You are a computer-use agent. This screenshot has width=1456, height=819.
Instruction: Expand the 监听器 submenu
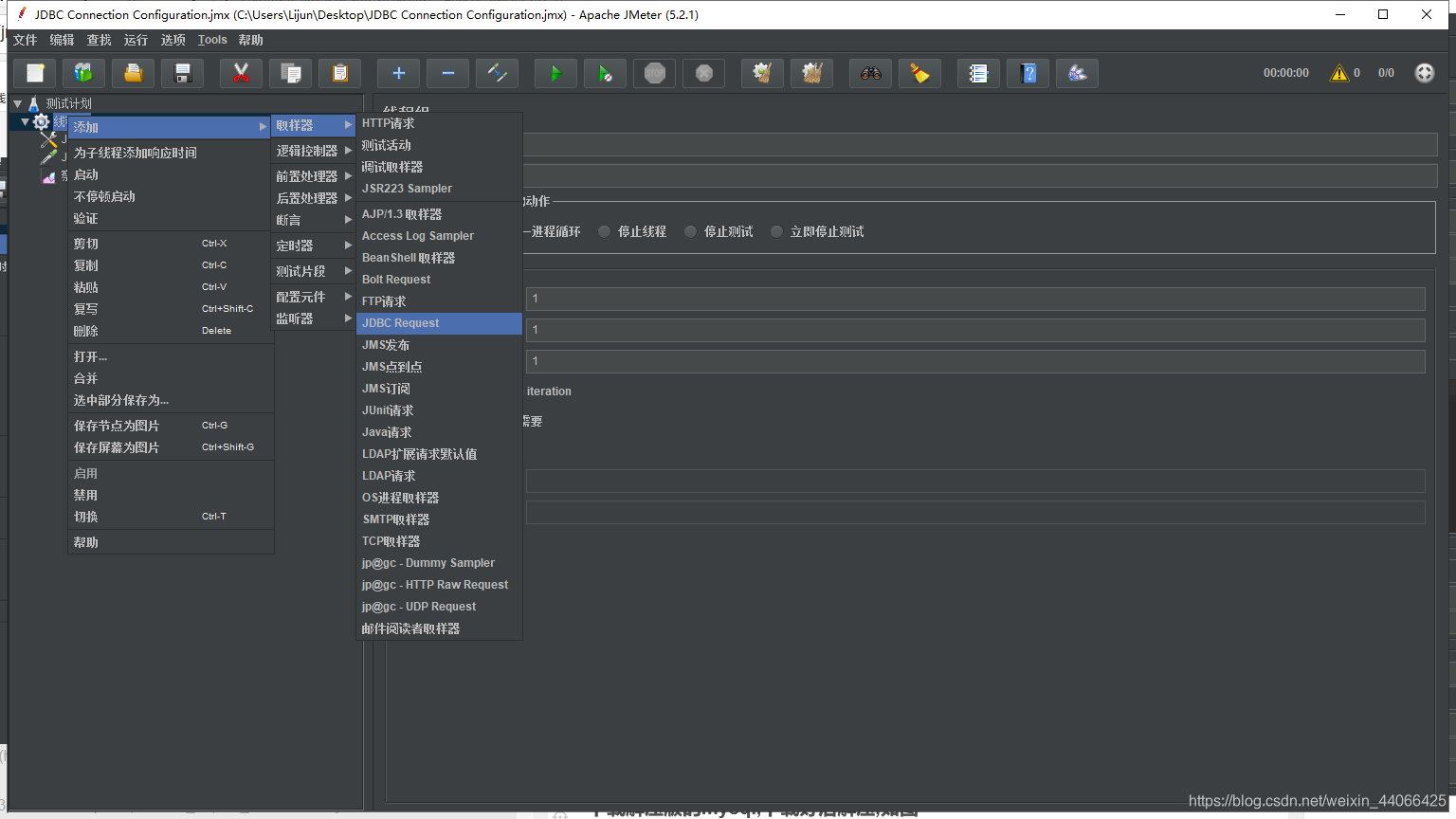(314, 318)
